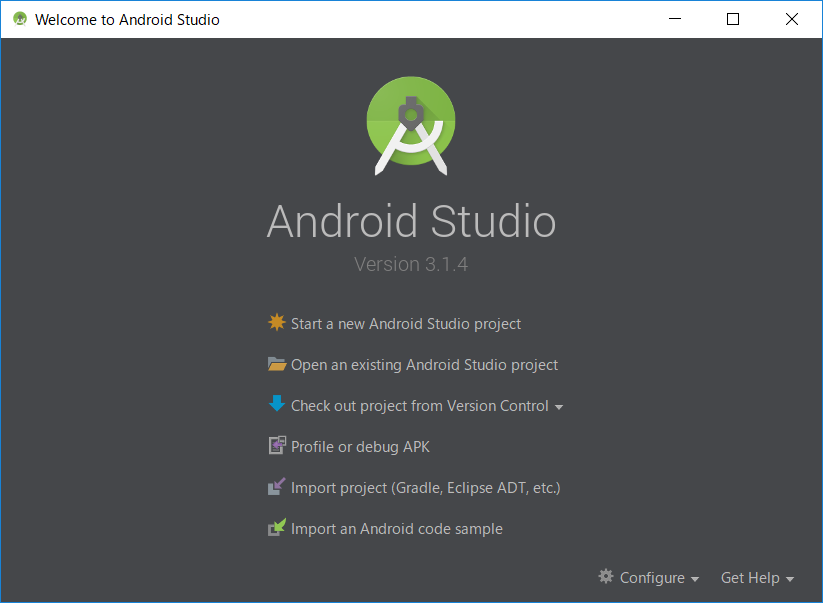This screenshot has width=823, height=603.
Task: Click the open folder icon
Action: tap(277, 365)
